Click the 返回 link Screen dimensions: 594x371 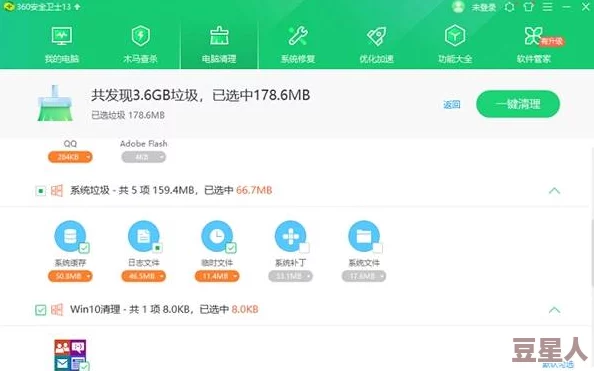point(452,104)
